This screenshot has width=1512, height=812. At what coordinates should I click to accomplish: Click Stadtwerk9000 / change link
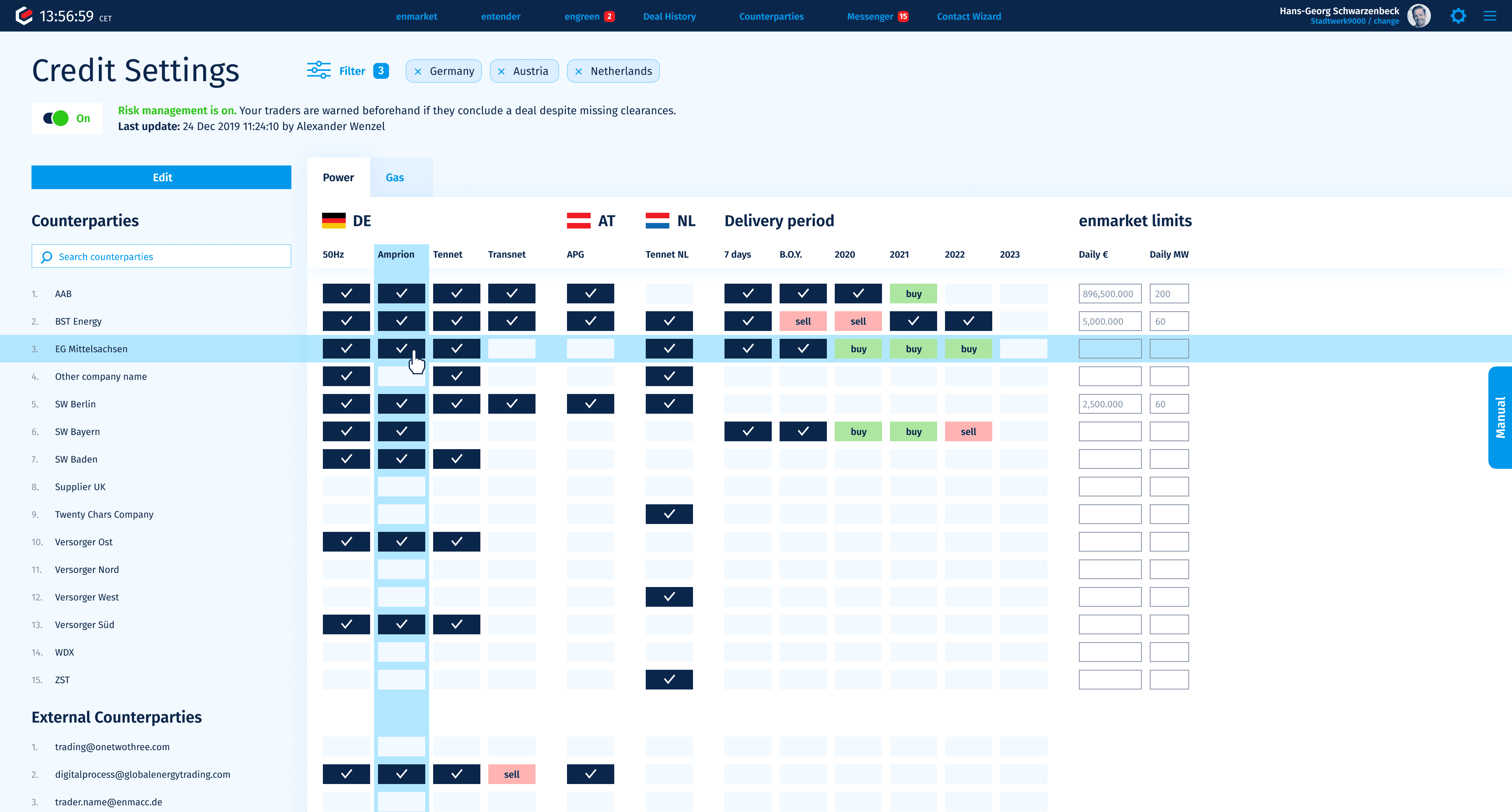tap(1354, 21)
